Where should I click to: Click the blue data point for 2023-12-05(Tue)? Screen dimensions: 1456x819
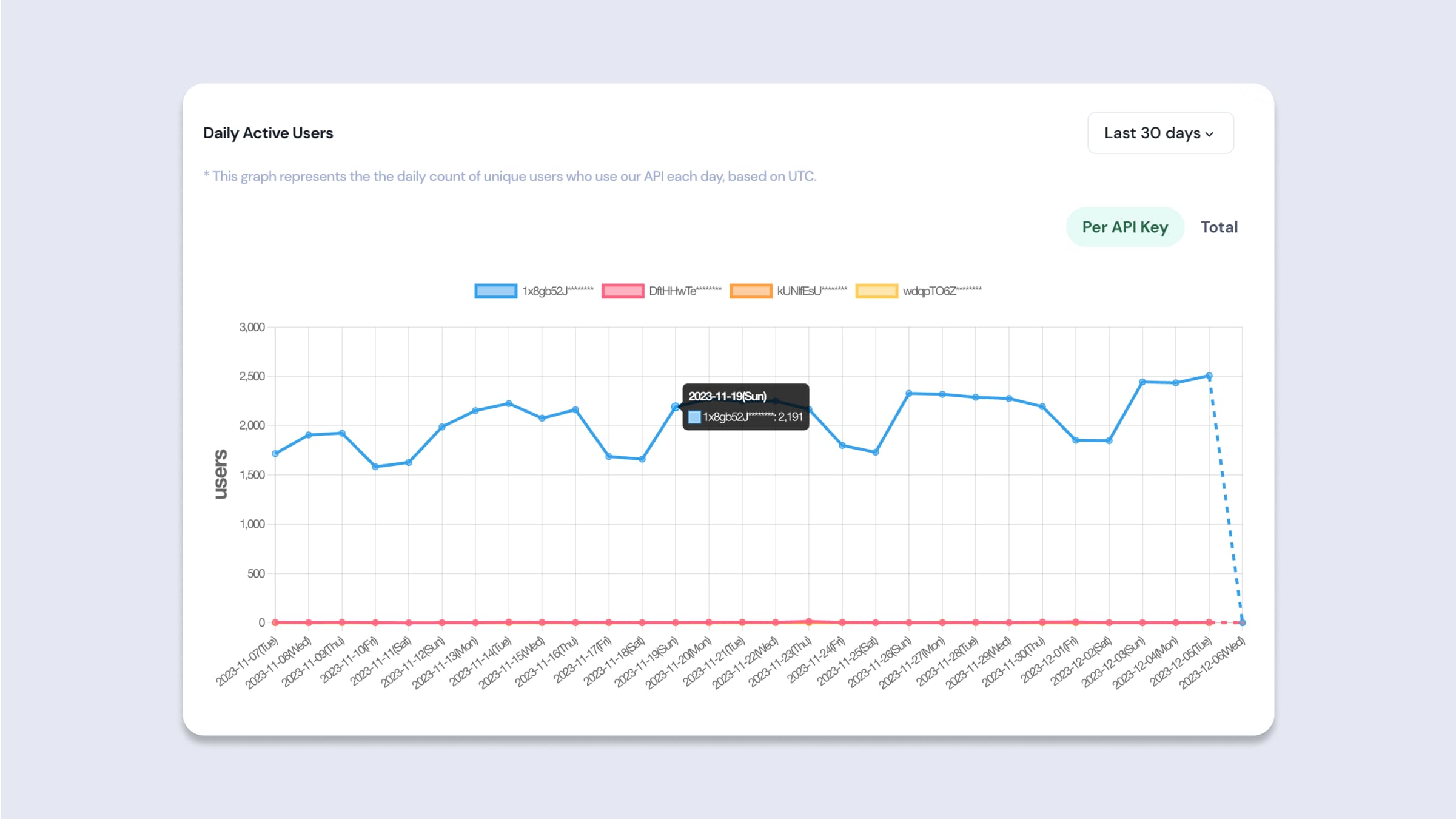pyautogui.click(x=1209, y=376)
